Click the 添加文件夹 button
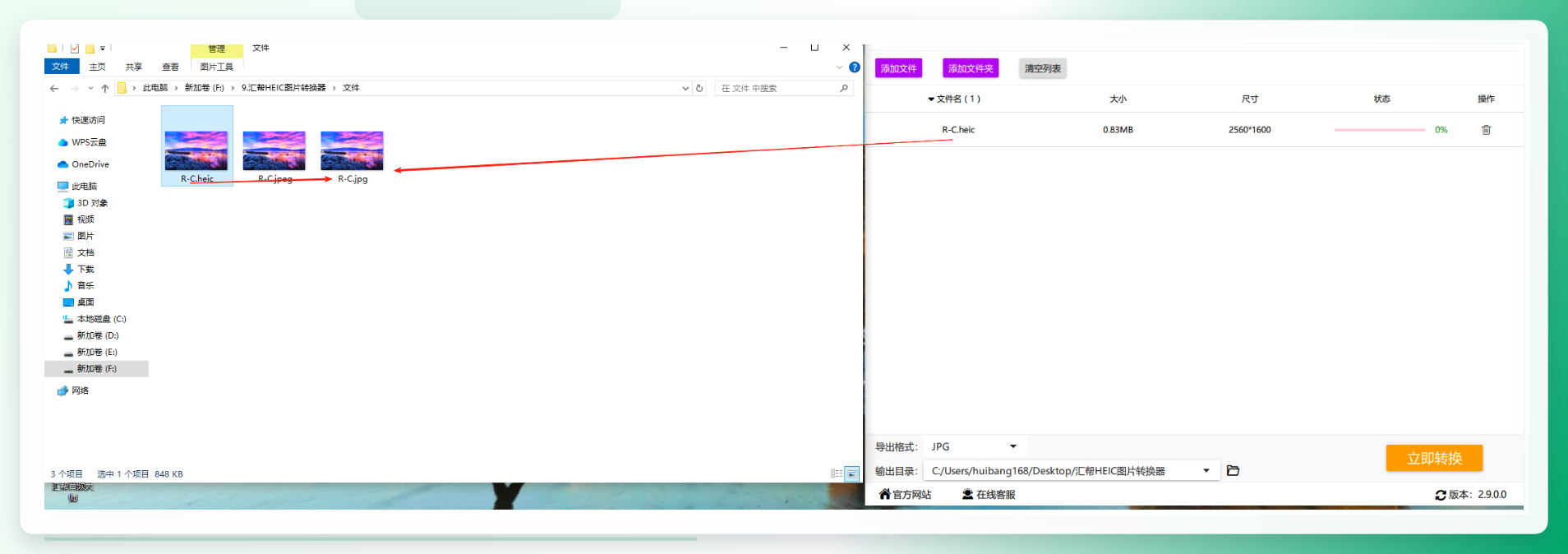The image size is (1568, 554). point(971,68)
